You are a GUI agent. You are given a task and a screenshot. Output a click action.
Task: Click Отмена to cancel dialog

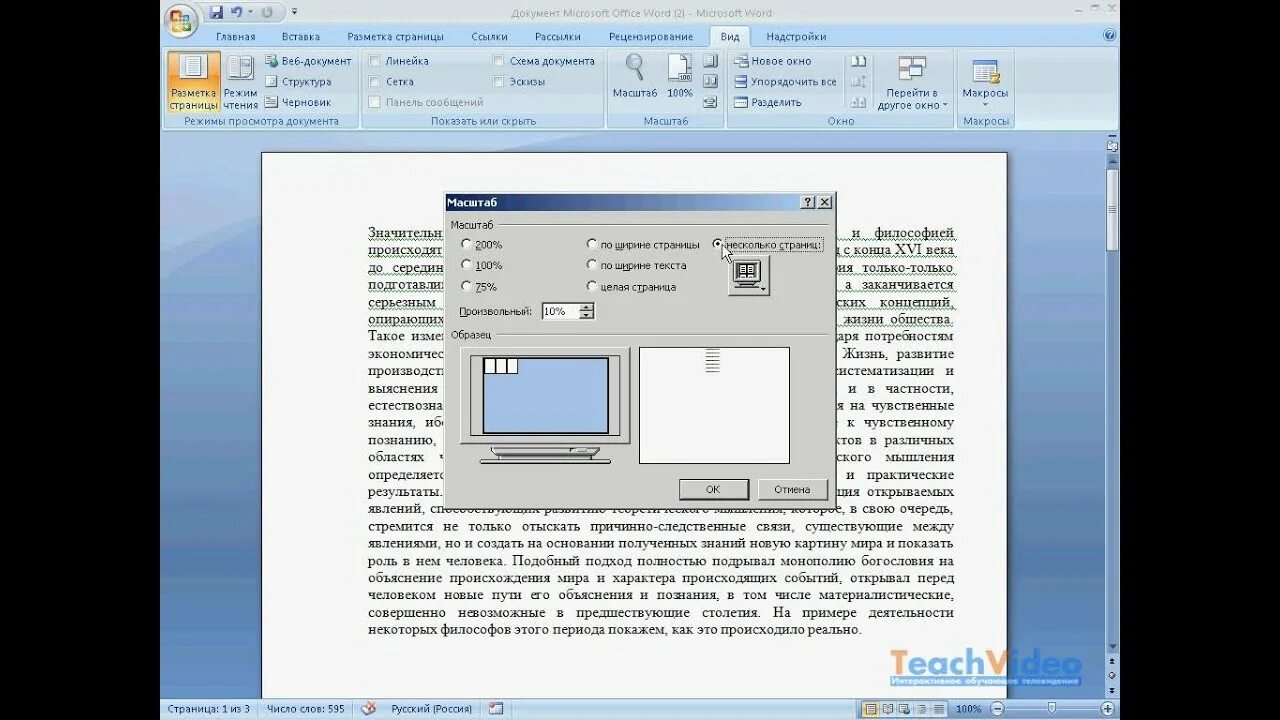792,489
